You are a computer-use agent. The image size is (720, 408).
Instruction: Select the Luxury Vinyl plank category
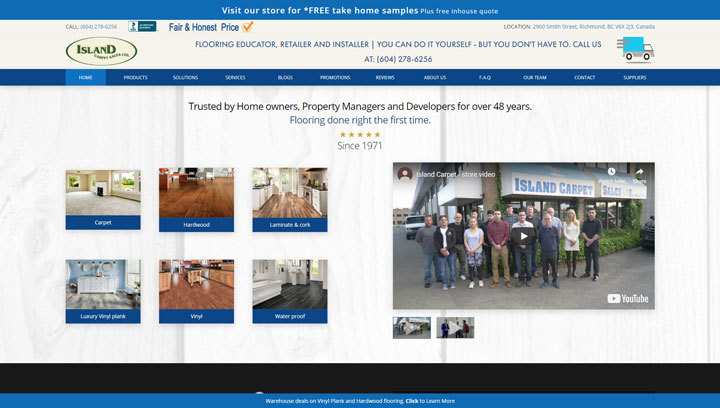pos(103,291)
